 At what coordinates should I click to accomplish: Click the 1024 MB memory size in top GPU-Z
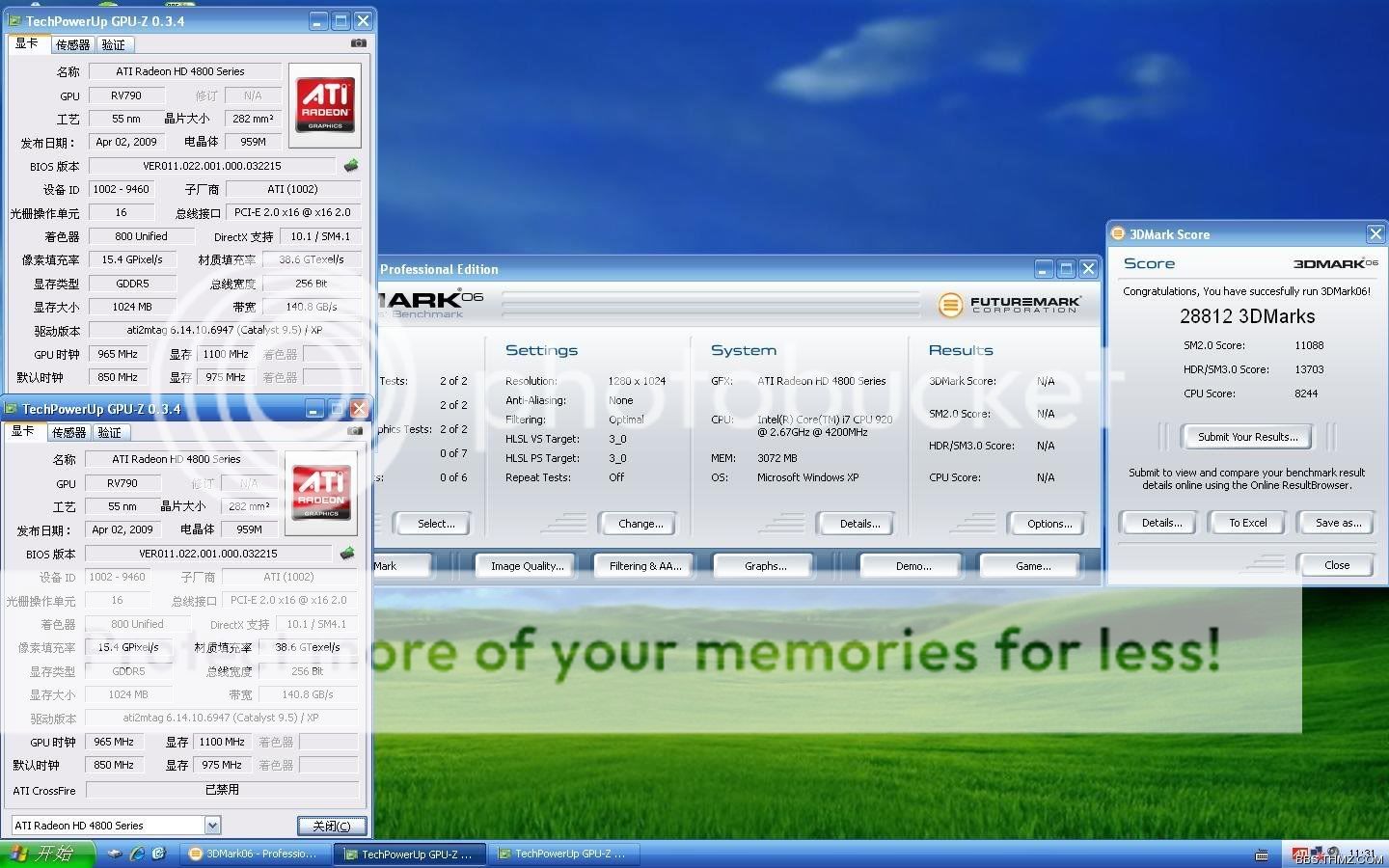(x=132, y=307)
